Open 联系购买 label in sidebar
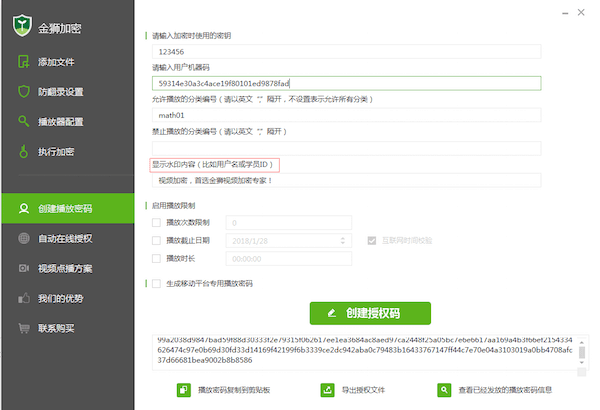This screenshot has width=600, height=410. tap(56, 328)
